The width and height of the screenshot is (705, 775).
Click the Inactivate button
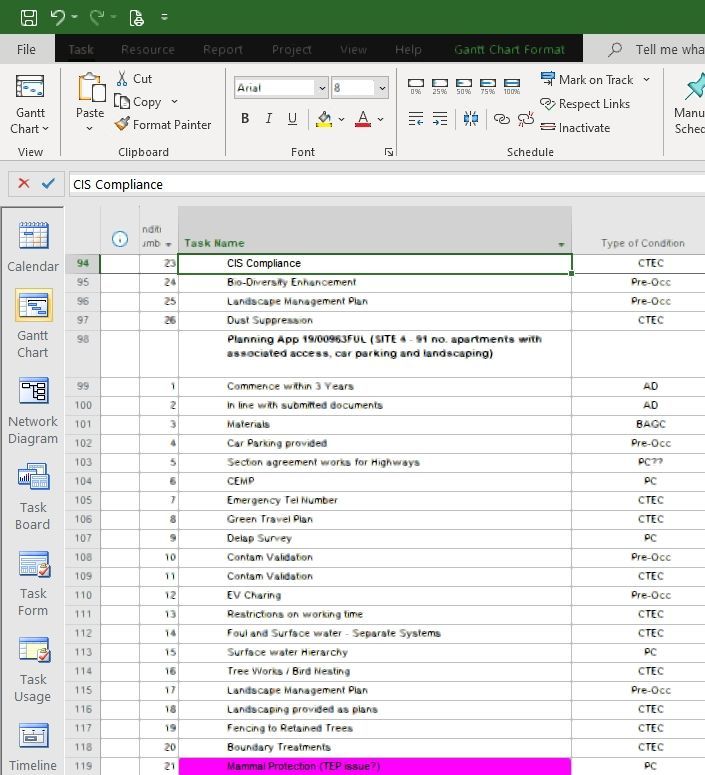click(575, 128)
